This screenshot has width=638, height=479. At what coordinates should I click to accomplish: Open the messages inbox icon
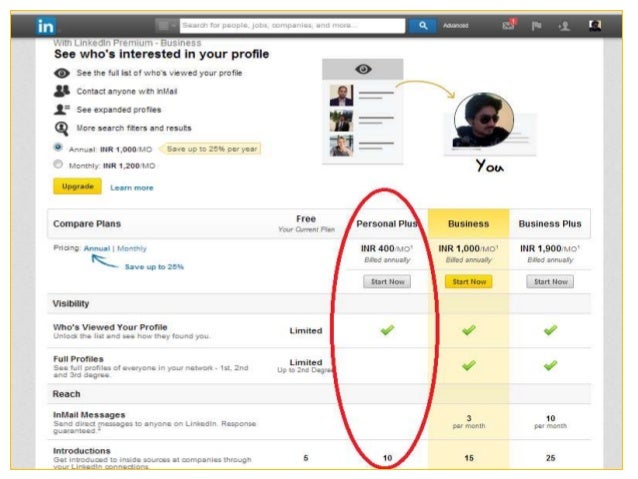pos(509,25)
